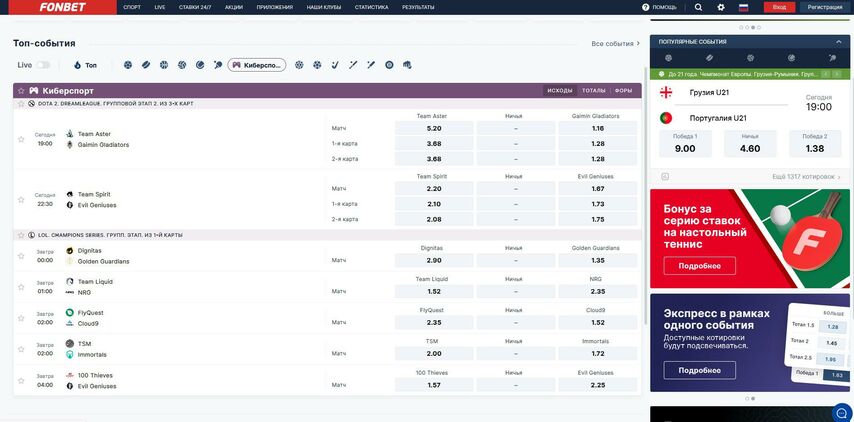Open the chat support bubble icon
The width and height of the screenshot is (854, 422).
[x=843, y=412]
